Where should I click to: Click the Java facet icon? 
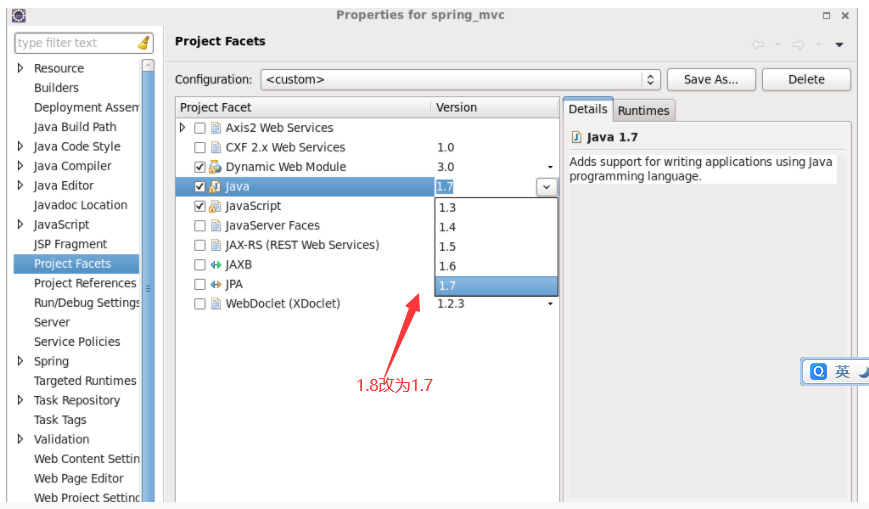point(215,187)
